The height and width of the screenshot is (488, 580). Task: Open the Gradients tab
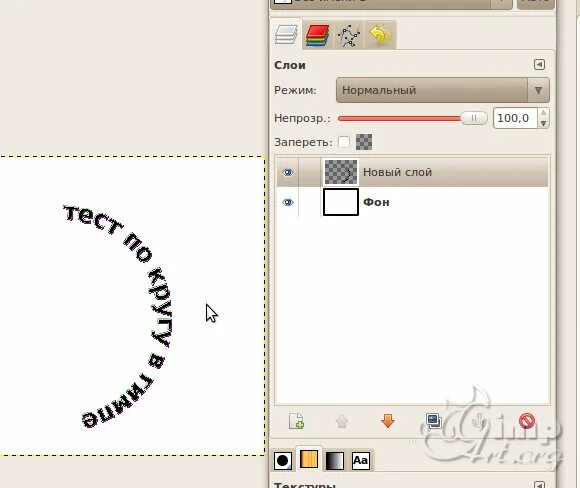point(335,460)
